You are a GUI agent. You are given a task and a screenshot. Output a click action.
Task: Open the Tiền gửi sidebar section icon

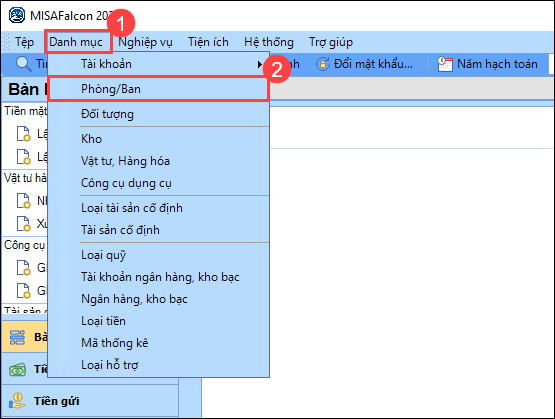tap(17, 401)
